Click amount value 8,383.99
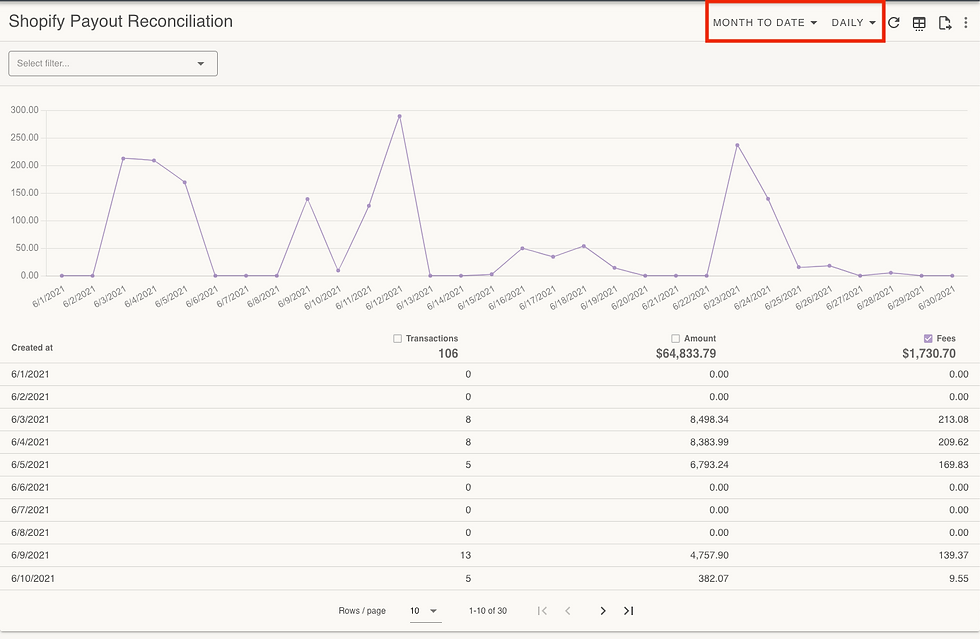The image size is (980, 639). [709, 442]
